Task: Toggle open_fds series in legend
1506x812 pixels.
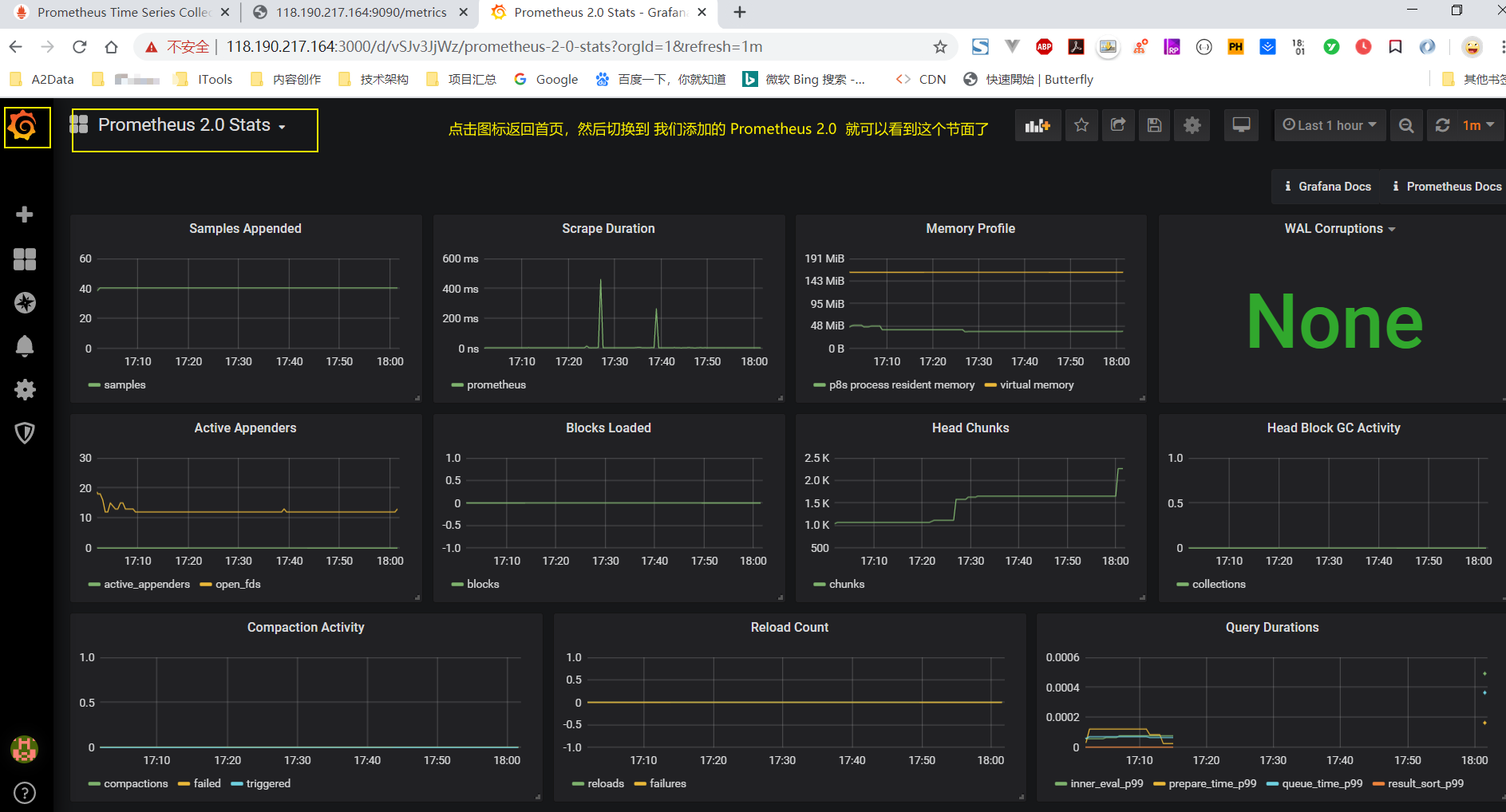Action: (237, 585)
